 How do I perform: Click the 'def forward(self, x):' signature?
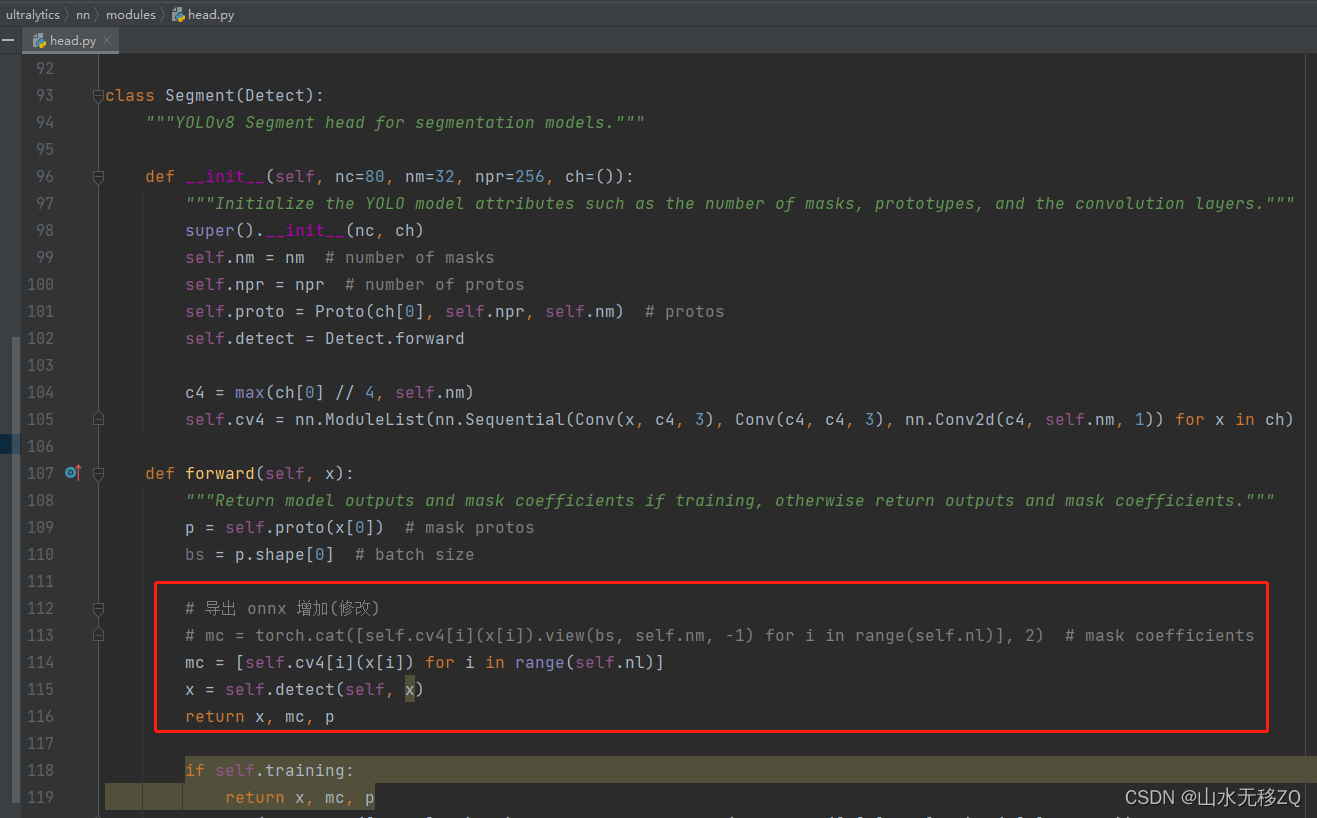250,474
